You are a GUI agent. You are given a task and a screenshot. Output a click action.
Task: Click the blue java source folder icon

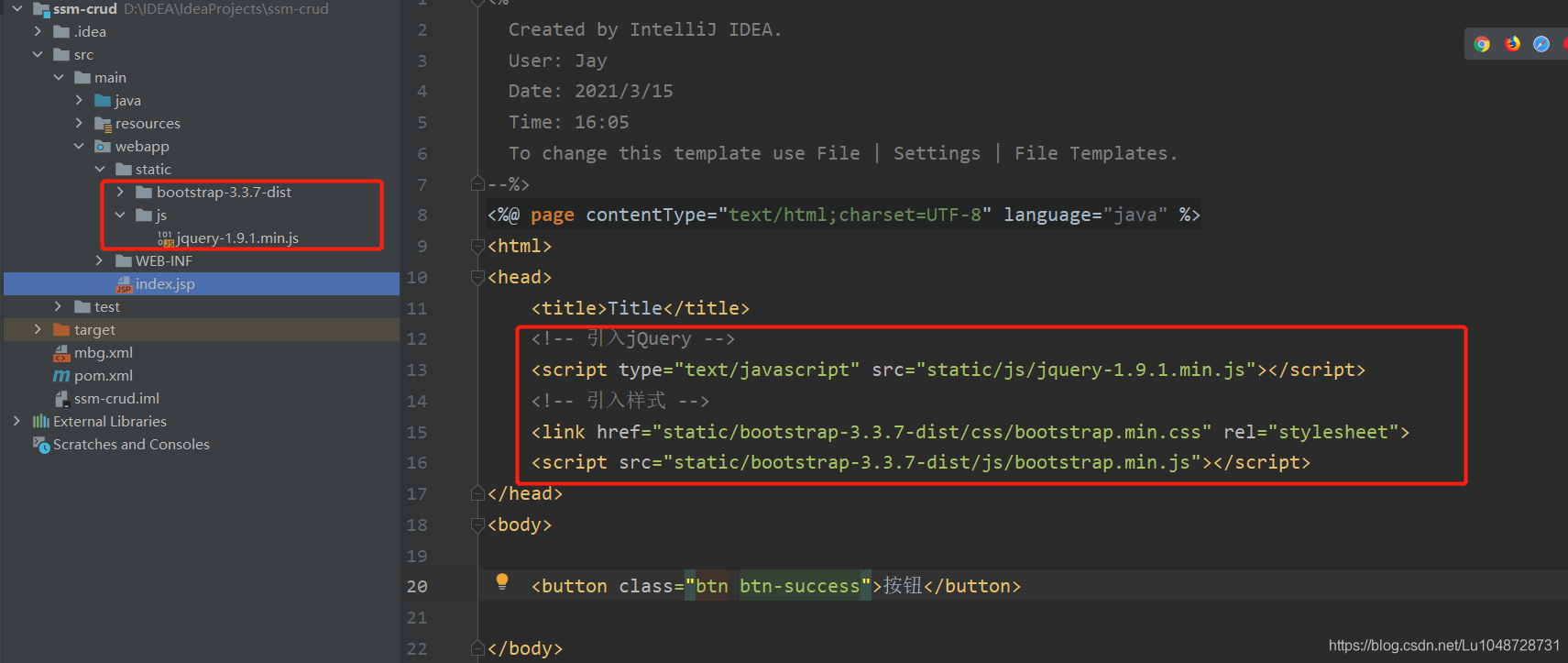(103, 101)
